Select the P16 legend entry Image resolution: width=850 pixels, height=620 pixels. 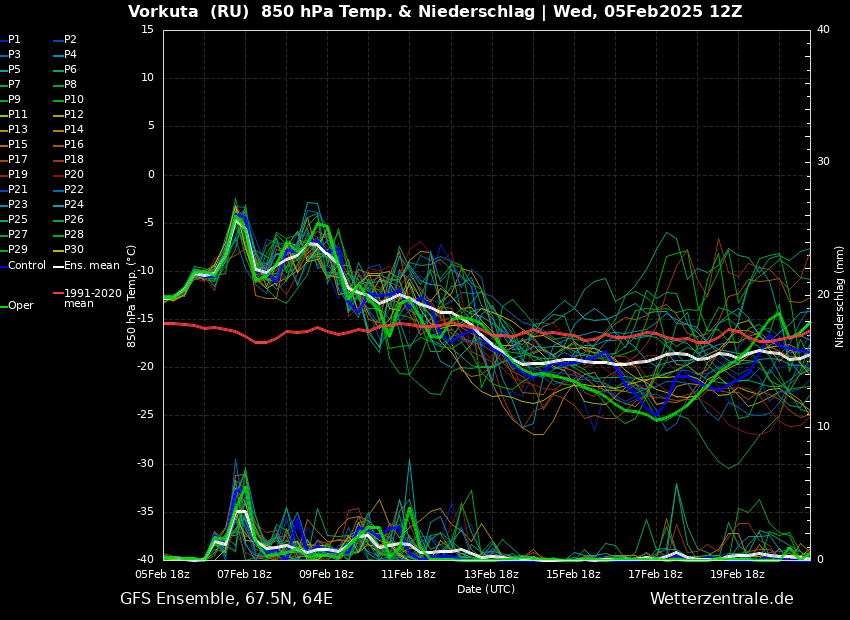[74, 145]
